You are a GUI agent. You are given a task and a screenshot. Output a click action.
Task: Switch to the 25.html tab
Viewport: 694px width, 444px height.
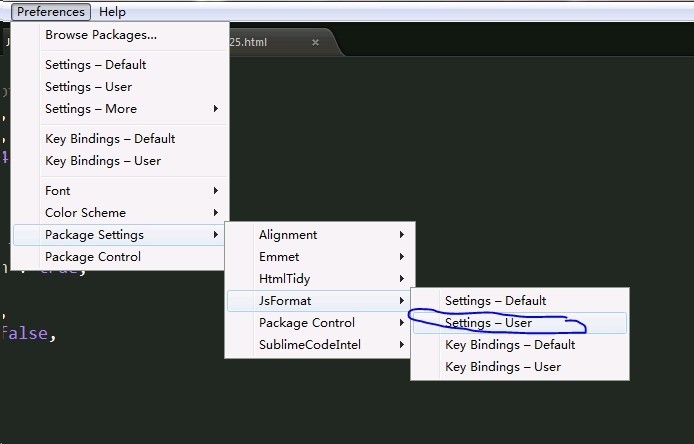point(283,42)
